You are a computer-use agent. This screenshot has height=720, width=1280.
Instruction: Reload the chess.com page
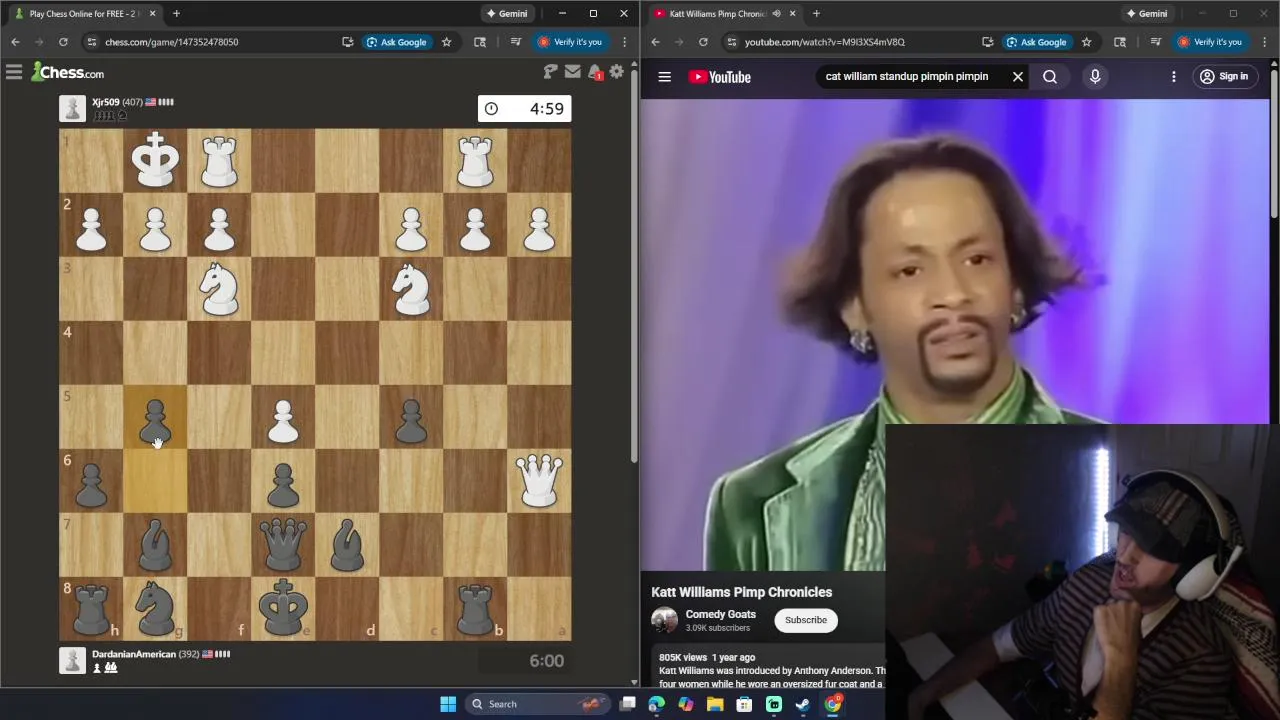coord(63,42)
